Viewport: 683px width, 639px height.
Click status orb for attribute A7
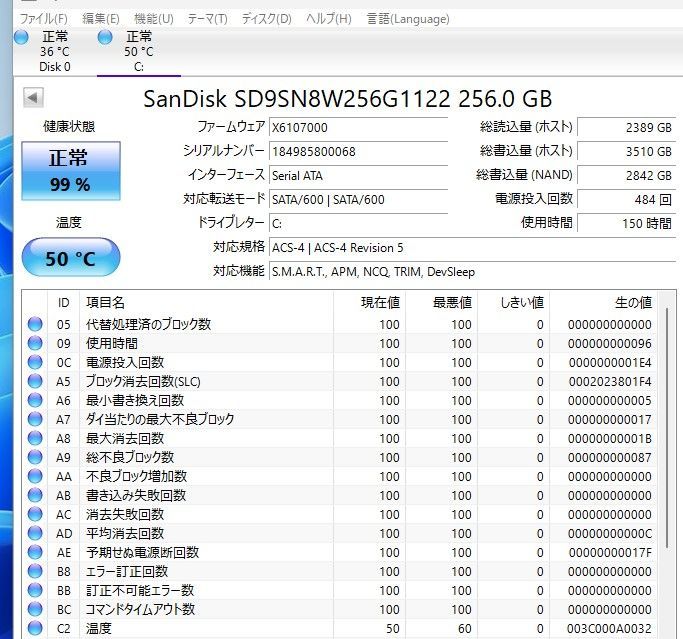[35, 419]
